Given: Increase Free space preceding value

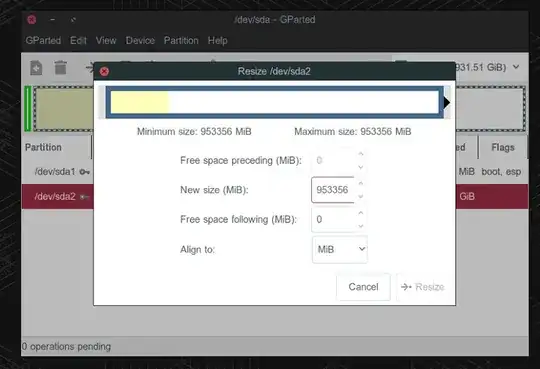Looking at the screenshot, I should (x=361, y=154).
